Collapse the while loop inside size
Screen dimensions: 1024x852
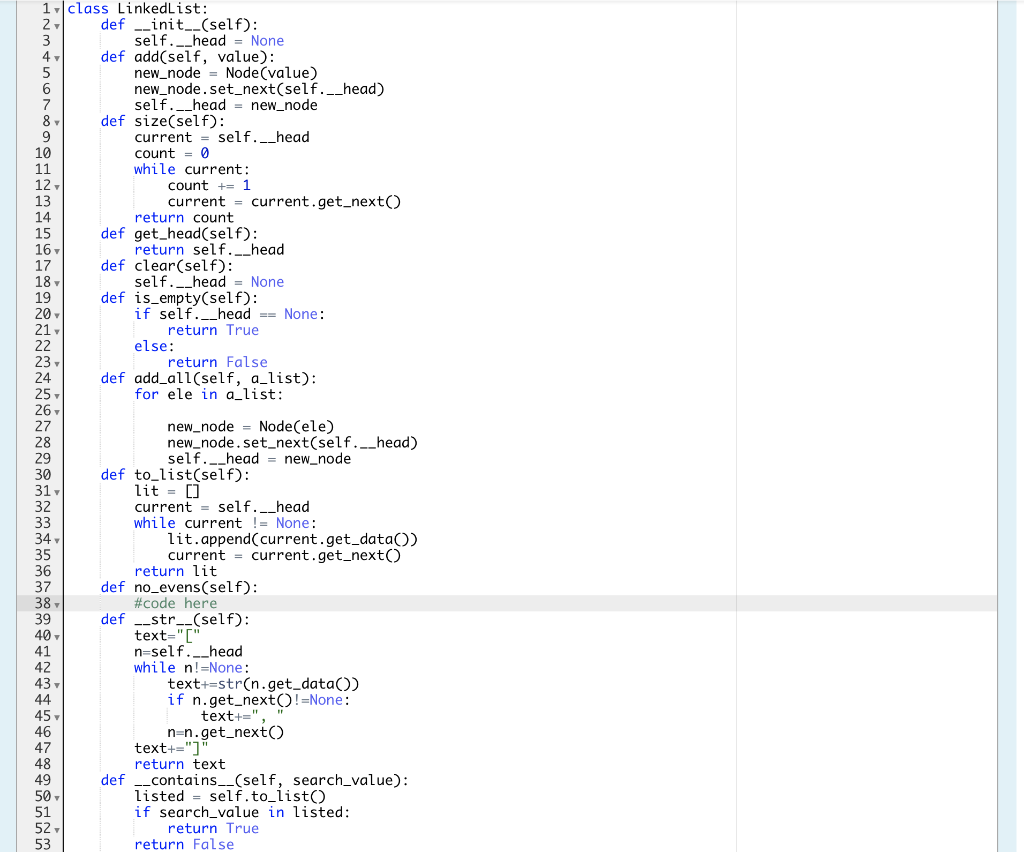click(x=57, y=185)
